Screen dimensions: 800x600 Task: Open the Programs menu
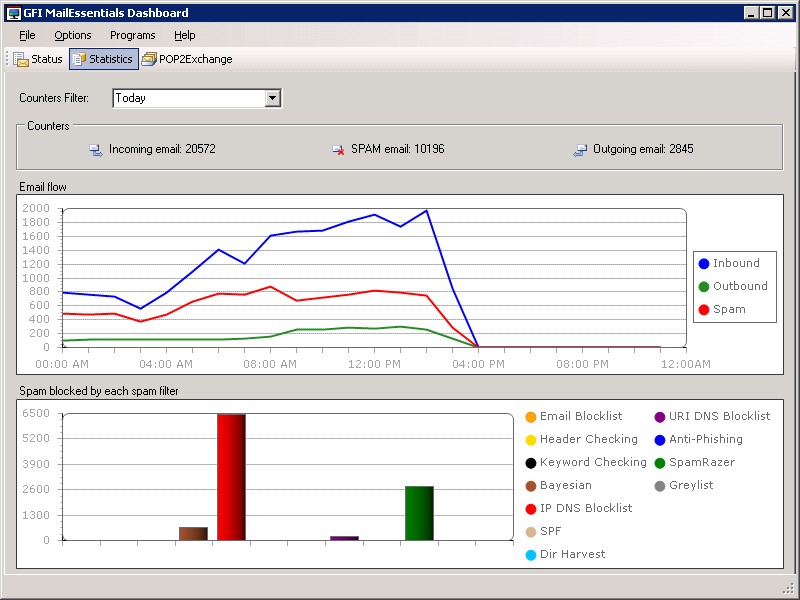[x=133, y=35]
